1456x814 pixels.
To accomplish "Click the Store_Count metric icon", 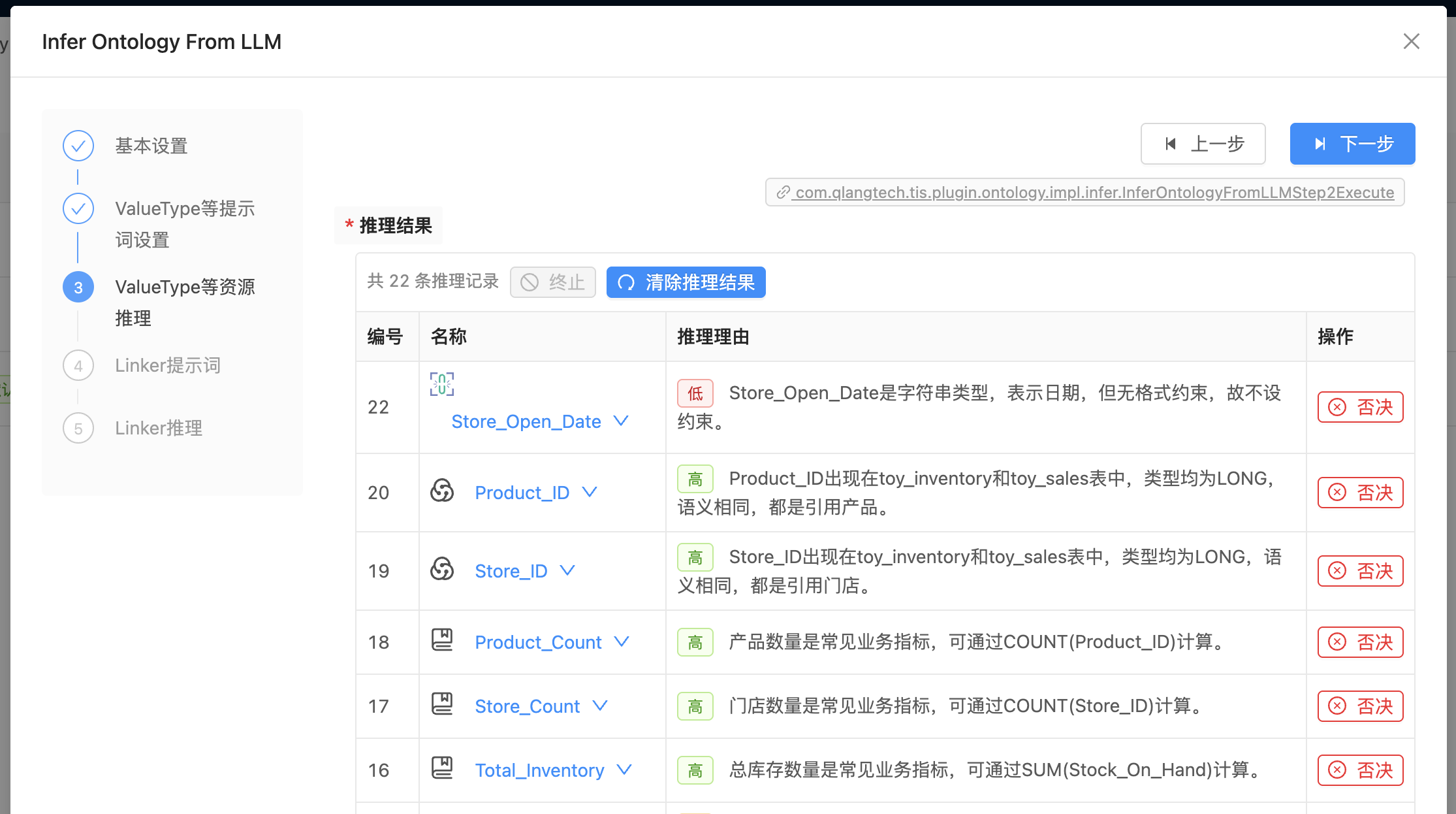I will coord(442,704).
